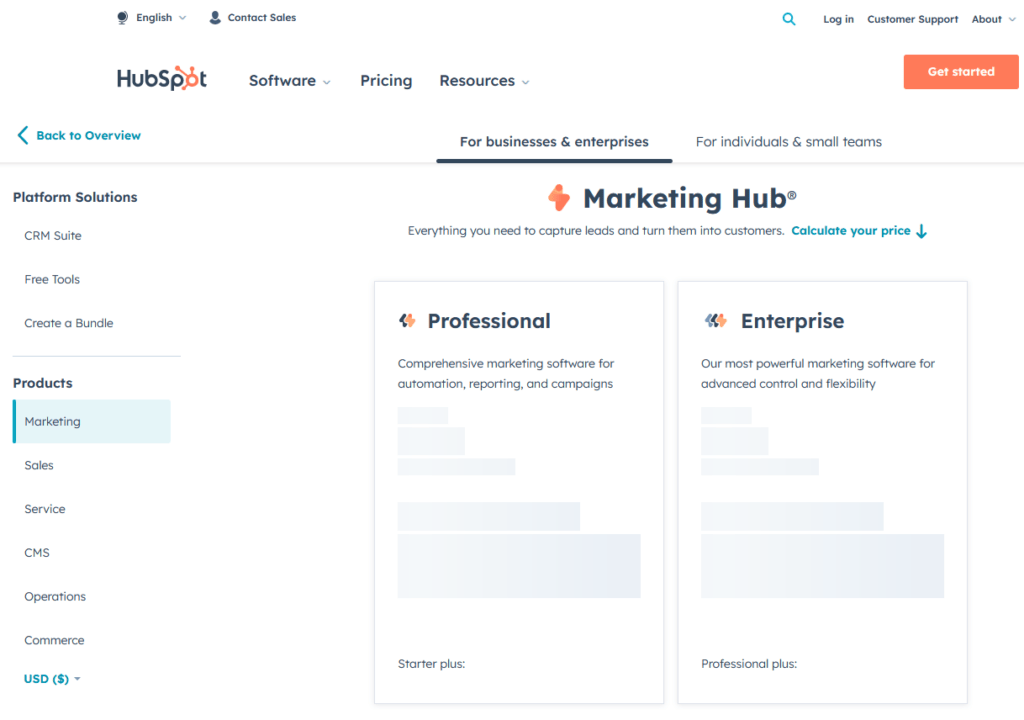Open the About dropdown
The width and height of the screenshot is (1024, 720).
993,19
